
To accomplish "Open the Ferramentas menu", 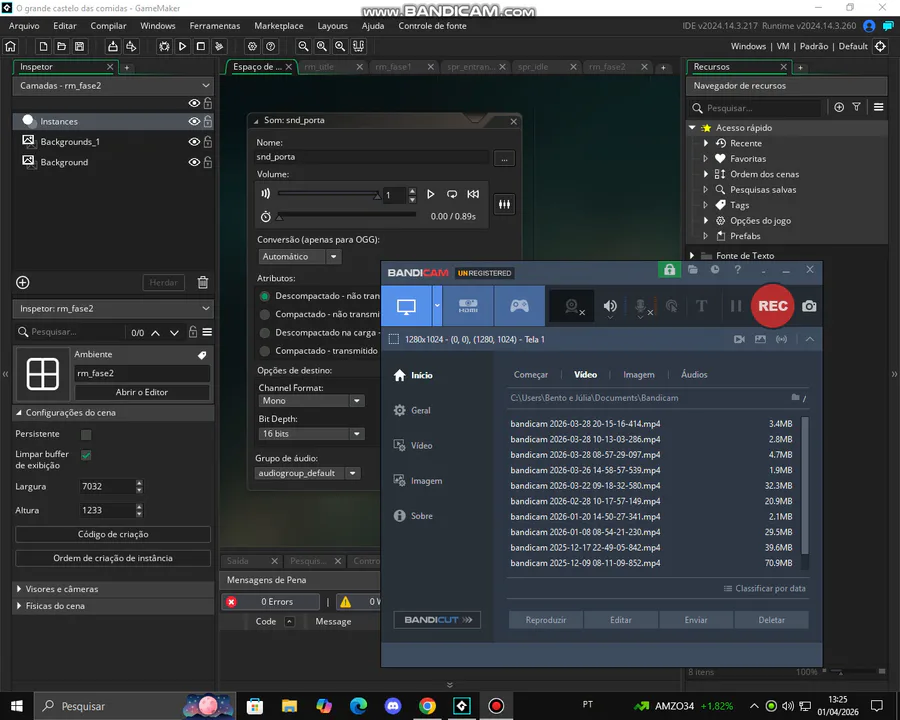I will point(215,26).
